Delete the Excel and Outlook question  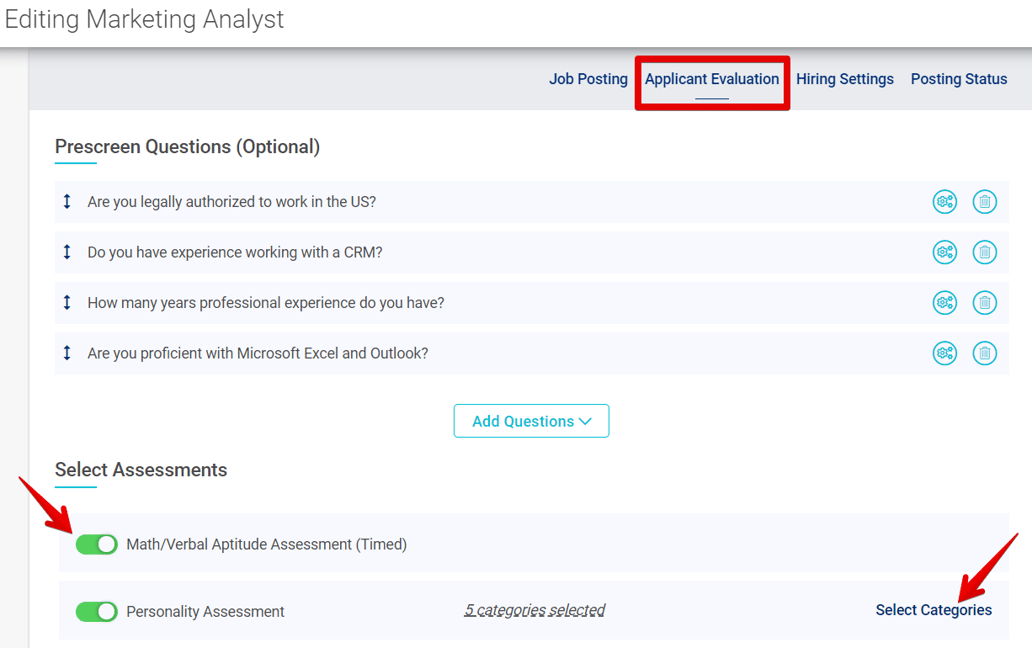(x=985, y=353)
